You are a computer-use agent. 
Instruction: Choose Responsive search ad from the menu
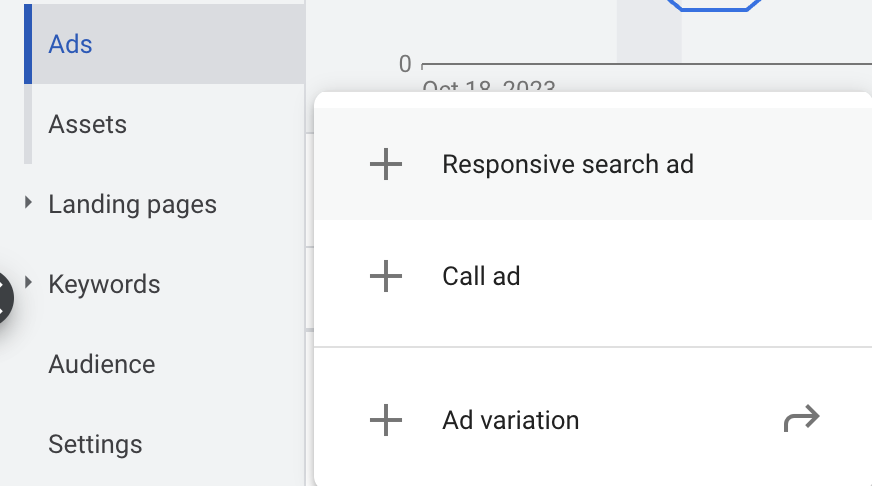click(568, 164)
